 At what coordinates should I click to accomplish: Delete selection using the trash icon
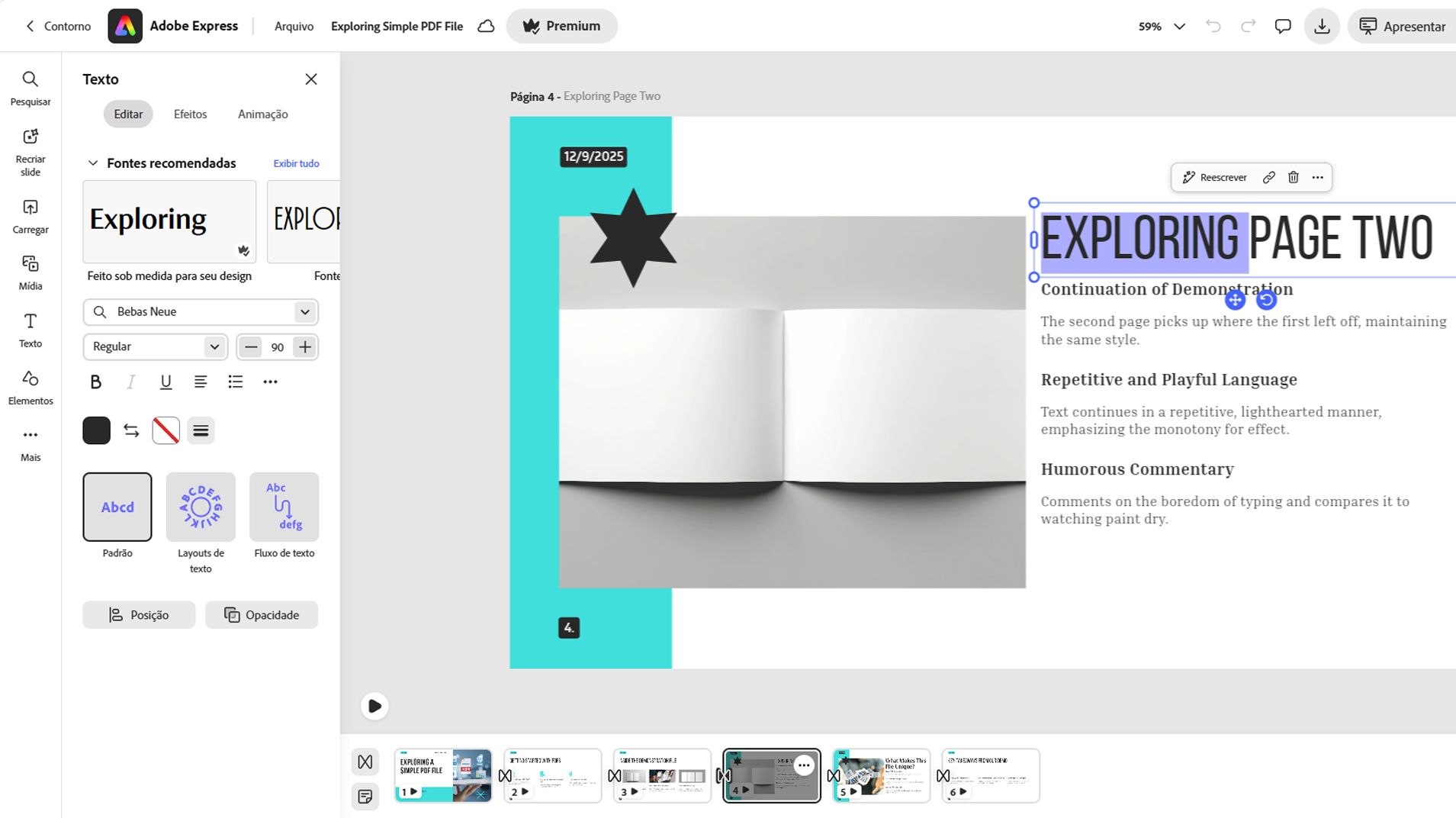1293,177
